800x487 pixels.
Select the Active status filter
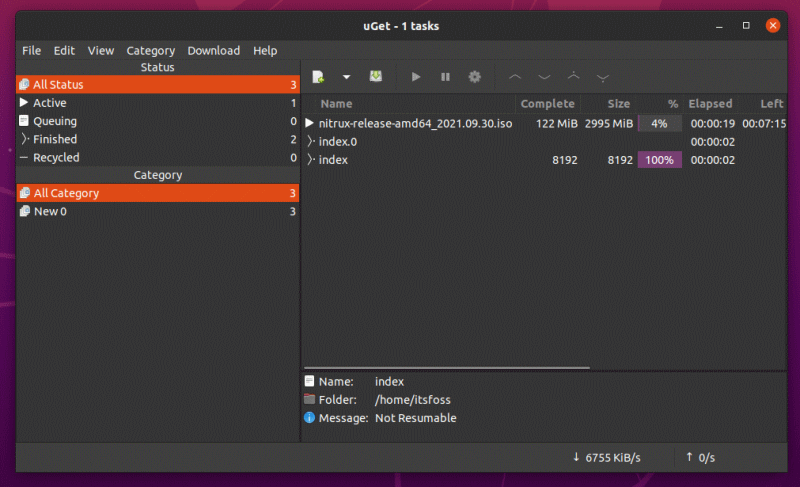(x=158, y=103)
